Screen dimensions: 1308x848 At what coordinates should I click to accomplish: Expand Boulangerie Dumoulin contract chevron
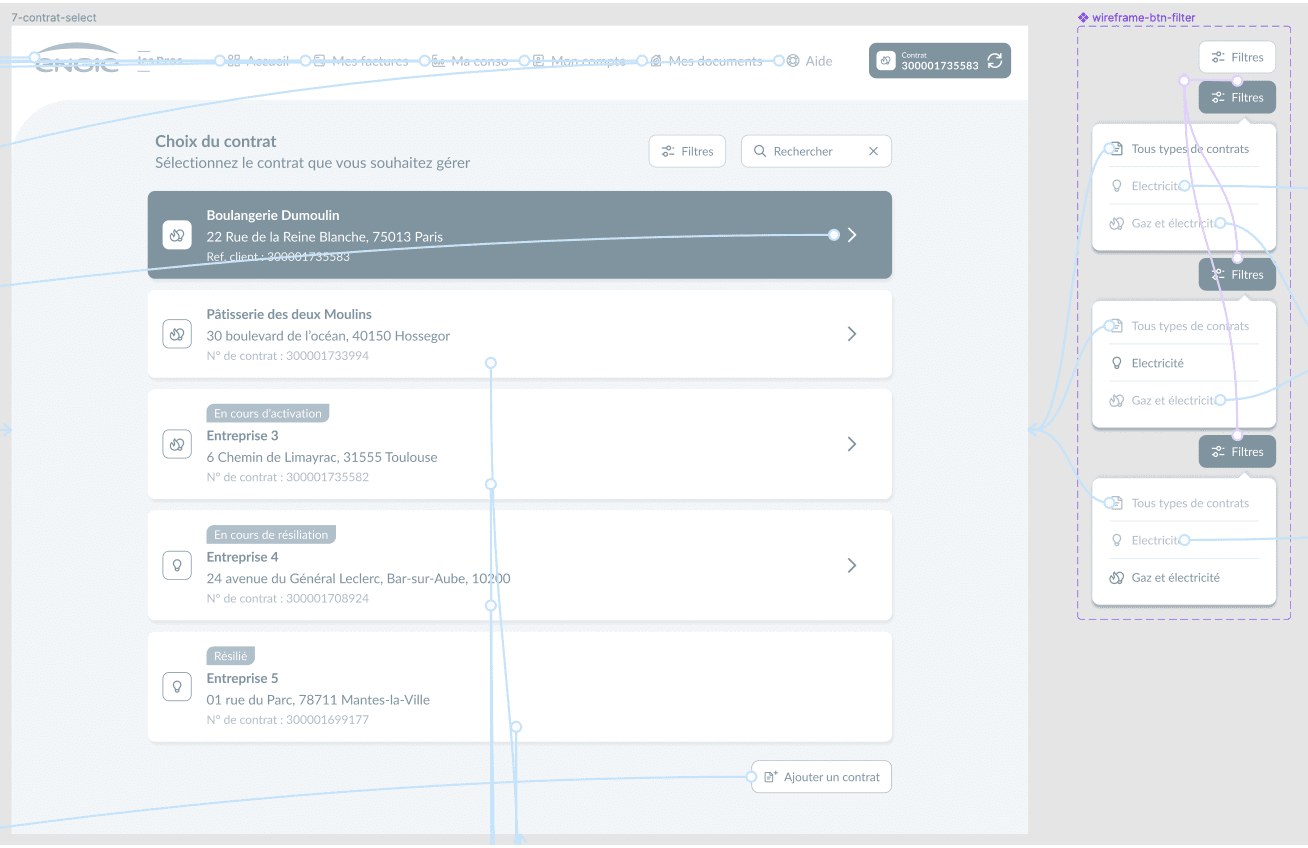coord(852,235)
